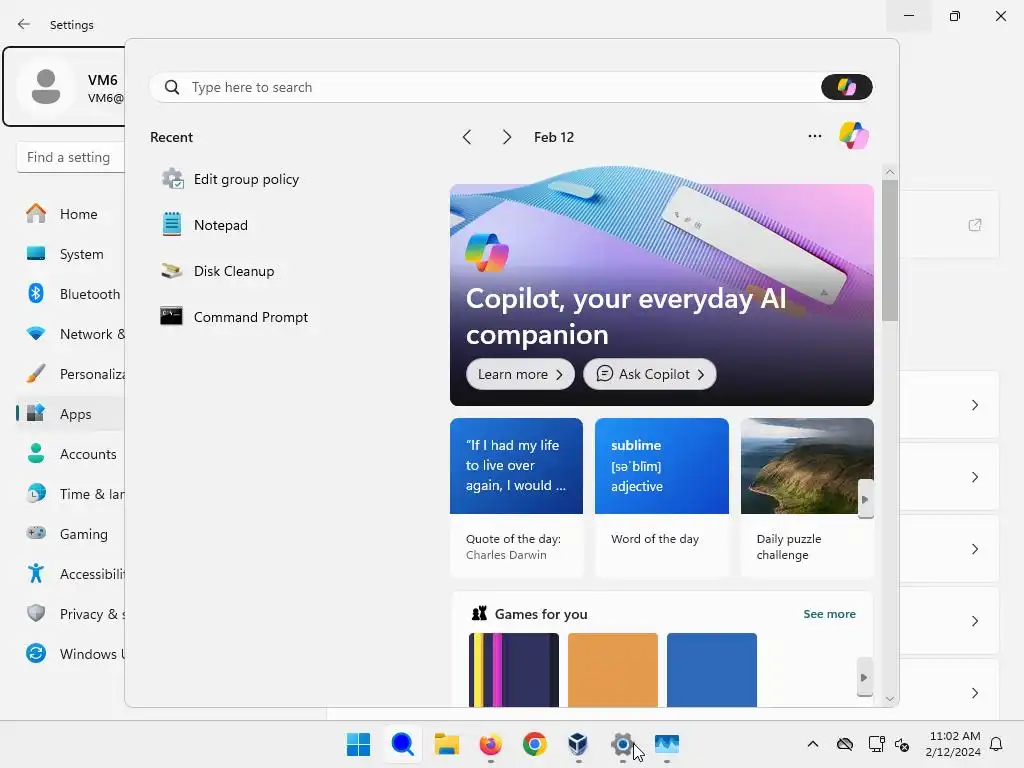Open Command Prompt from Recent list
The image size is (1024, 768).
point(234,317)
